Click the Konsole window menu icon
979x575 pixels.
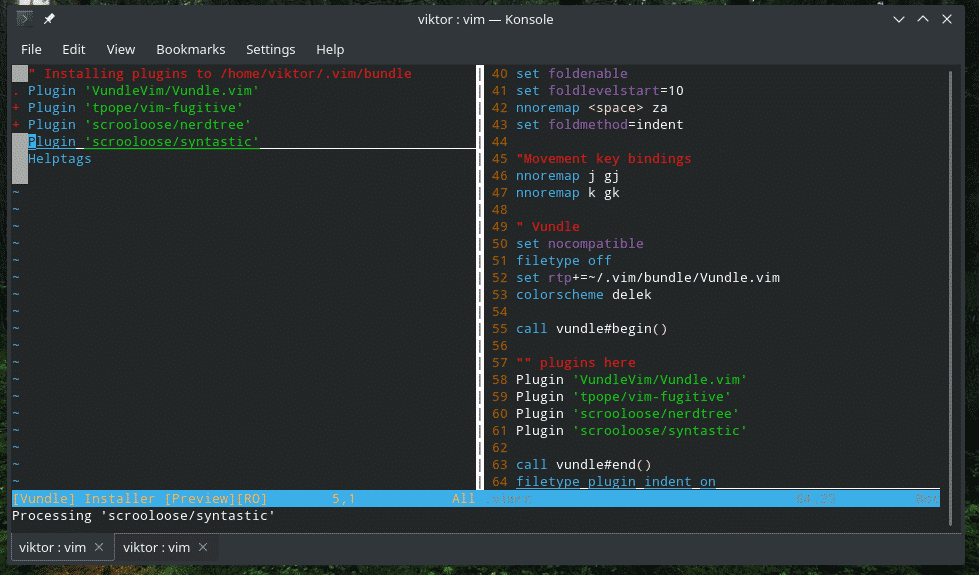pyautogui.click(x=25, y=19)
